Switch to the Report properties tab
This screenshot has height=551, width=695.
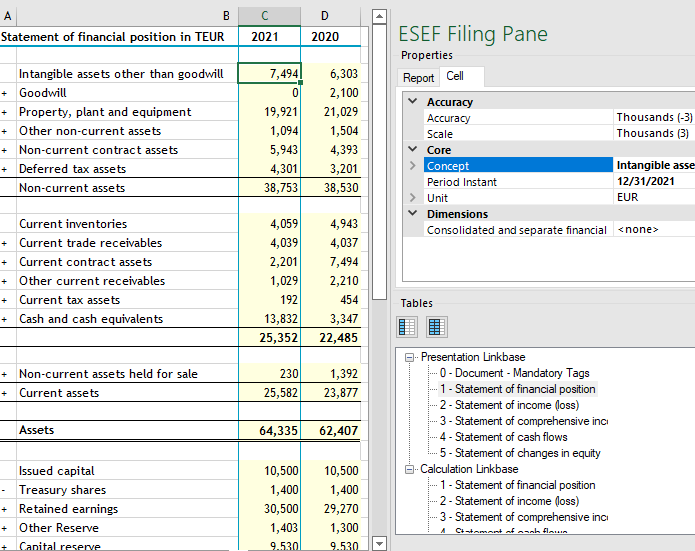(418, 78)
